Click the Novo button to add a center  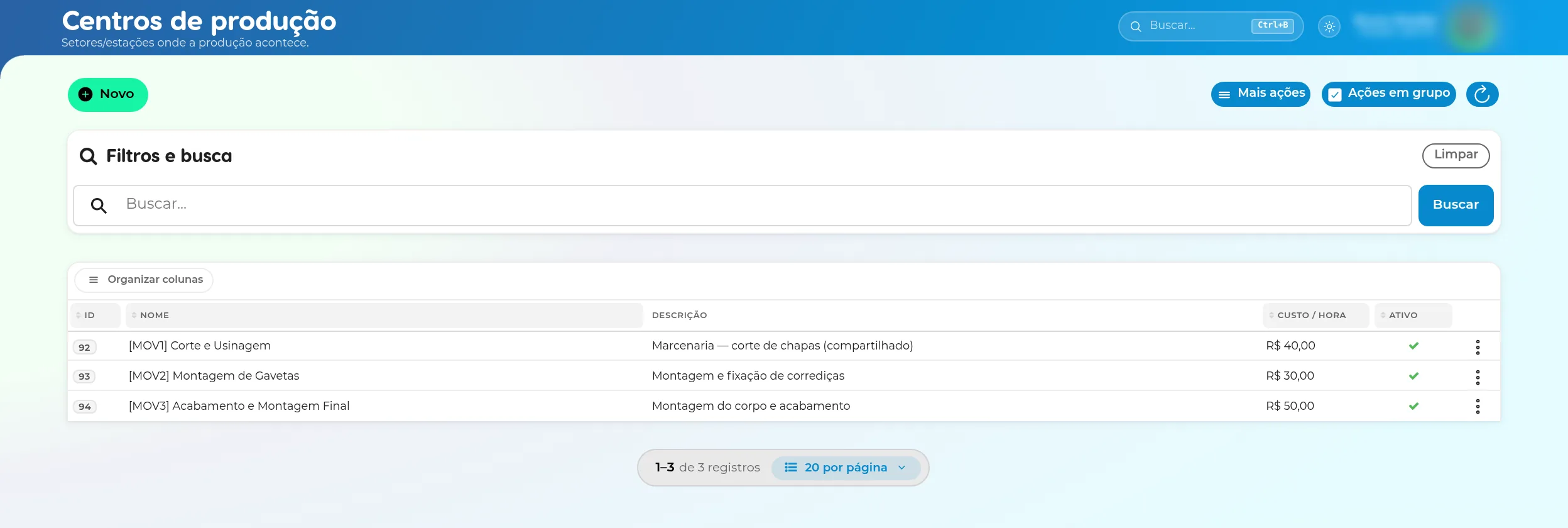[108, 94]
